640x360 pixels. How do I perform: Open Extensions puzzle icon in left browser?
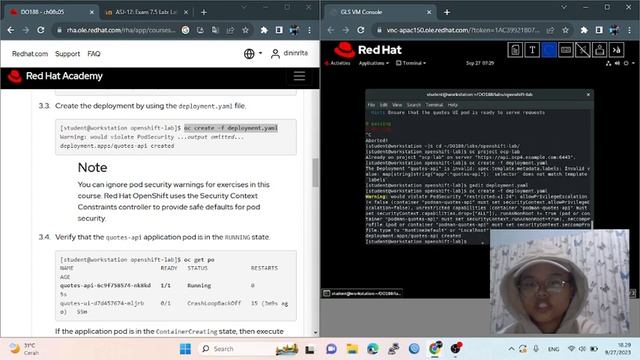coord(264,30)
